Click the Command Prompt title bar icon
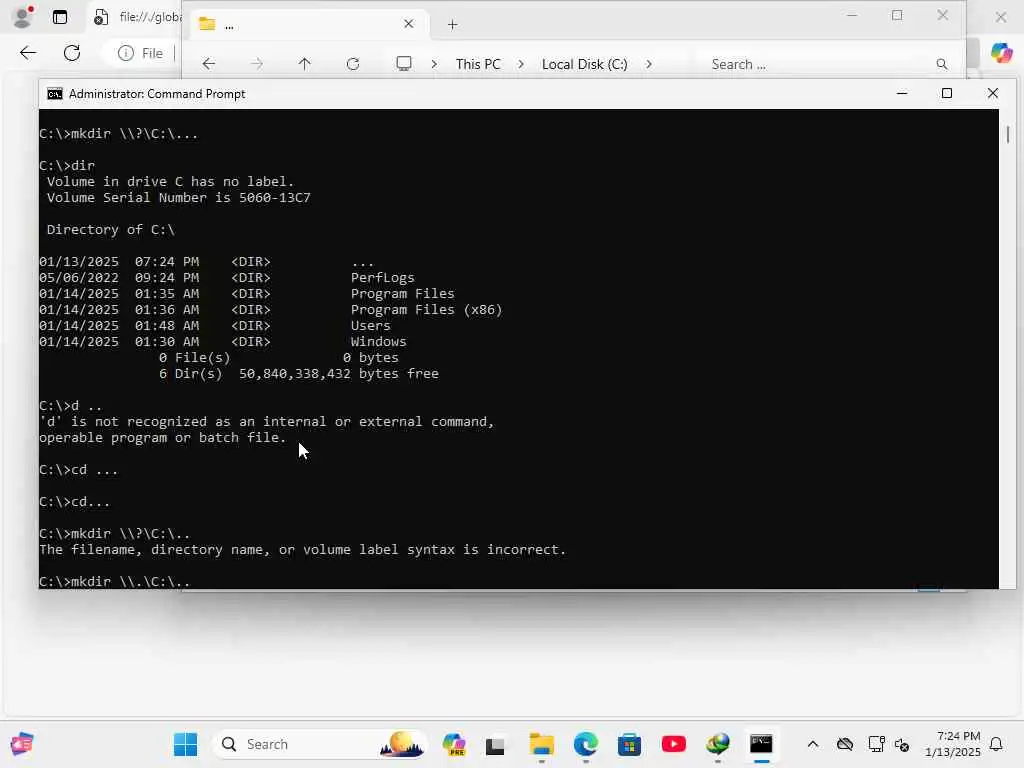Screen dimensions: 1024x768 coord(55,94)
